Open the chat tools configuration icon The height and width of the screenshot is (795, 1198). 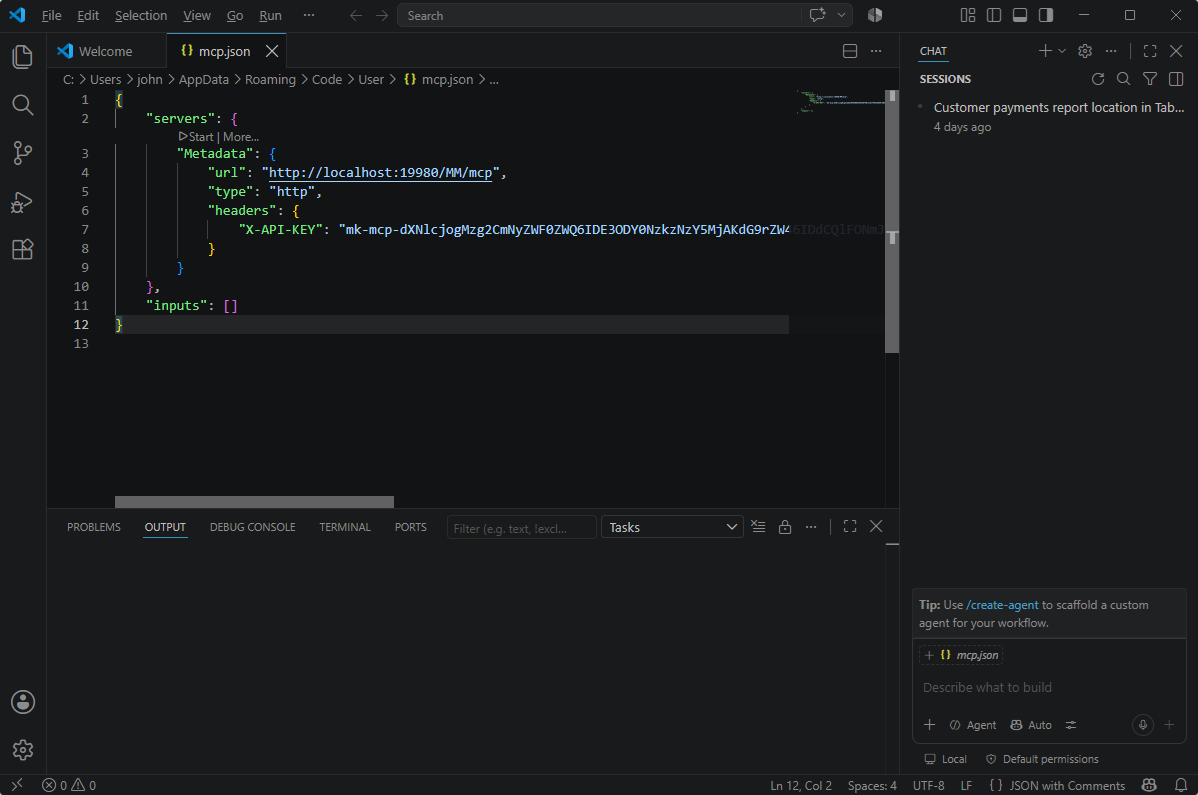point(1071,725)
